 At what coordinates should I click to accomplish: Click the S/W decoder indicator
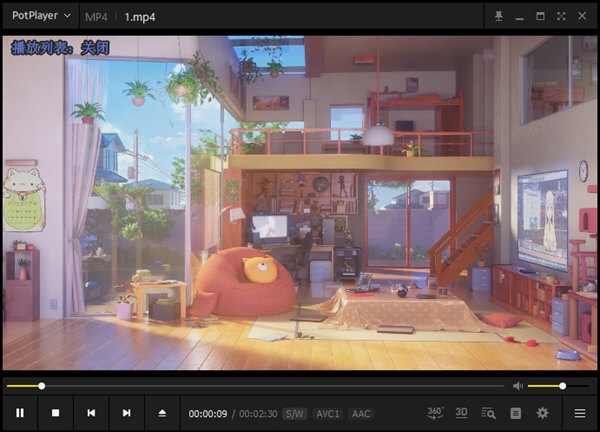294,413
